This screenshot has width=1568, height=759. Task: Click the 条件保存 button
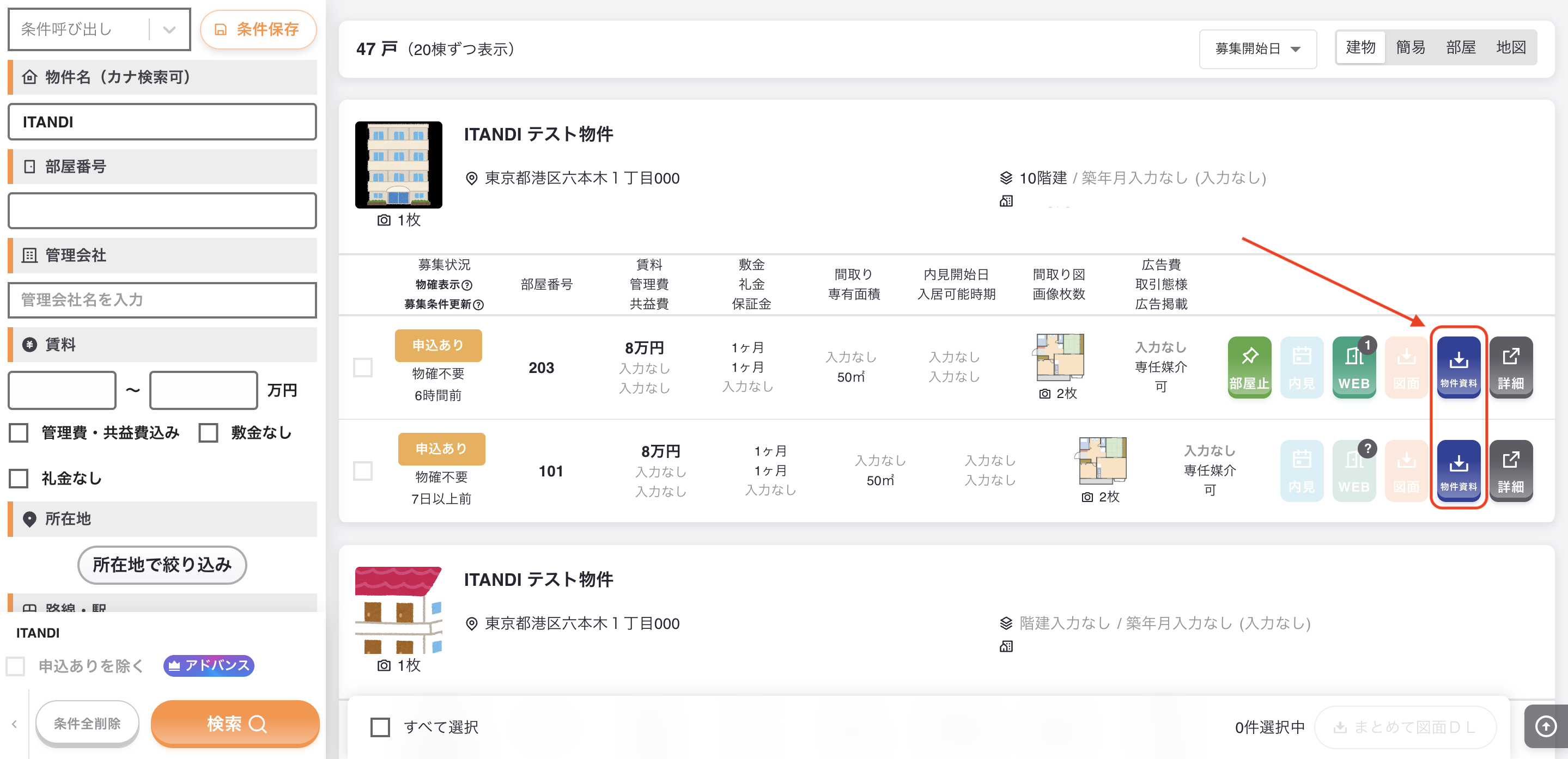(258, 29)
